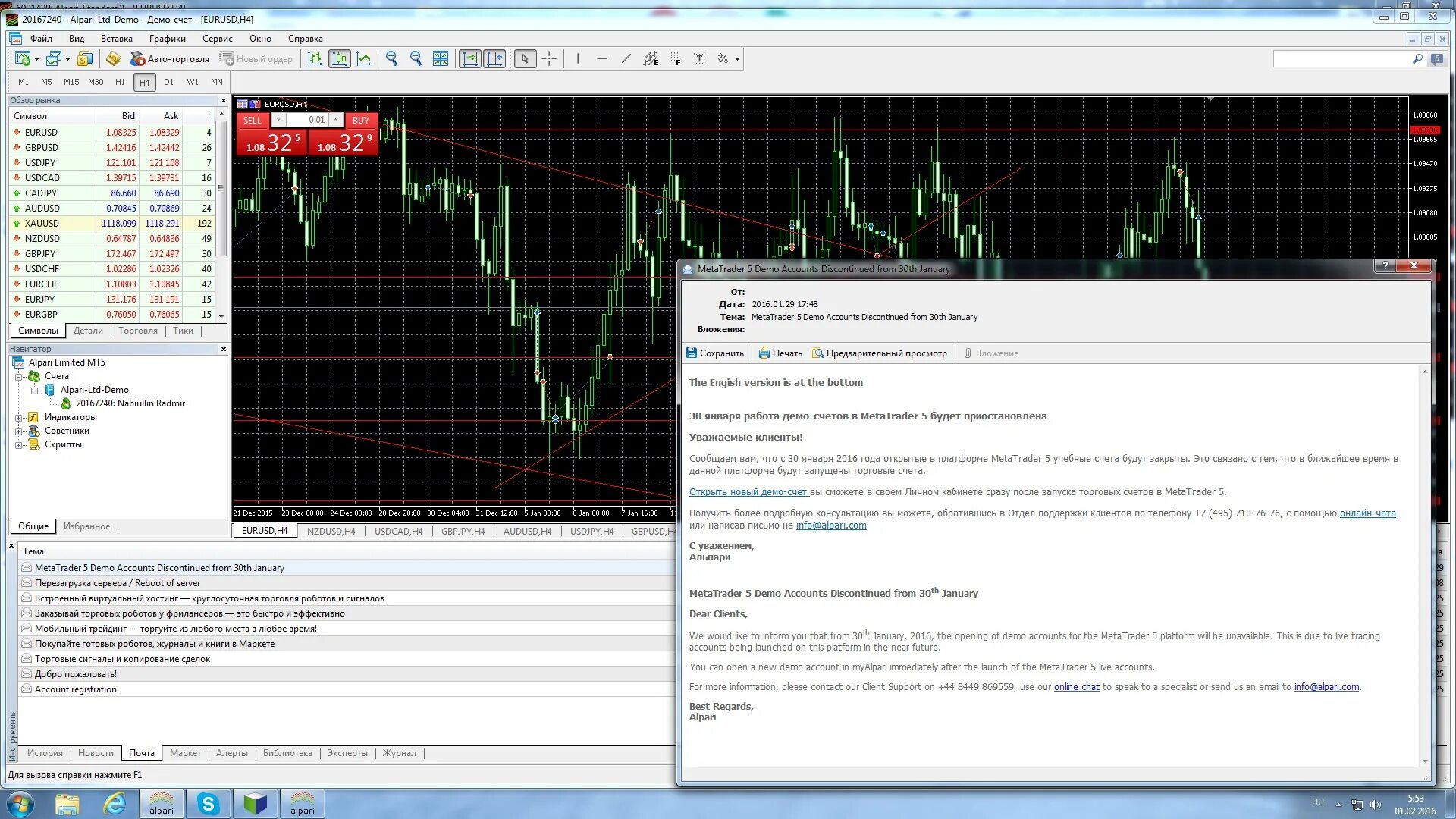Click the search field in toolbar
This screenshot has width=1456, height=819.
point(1342,58)
